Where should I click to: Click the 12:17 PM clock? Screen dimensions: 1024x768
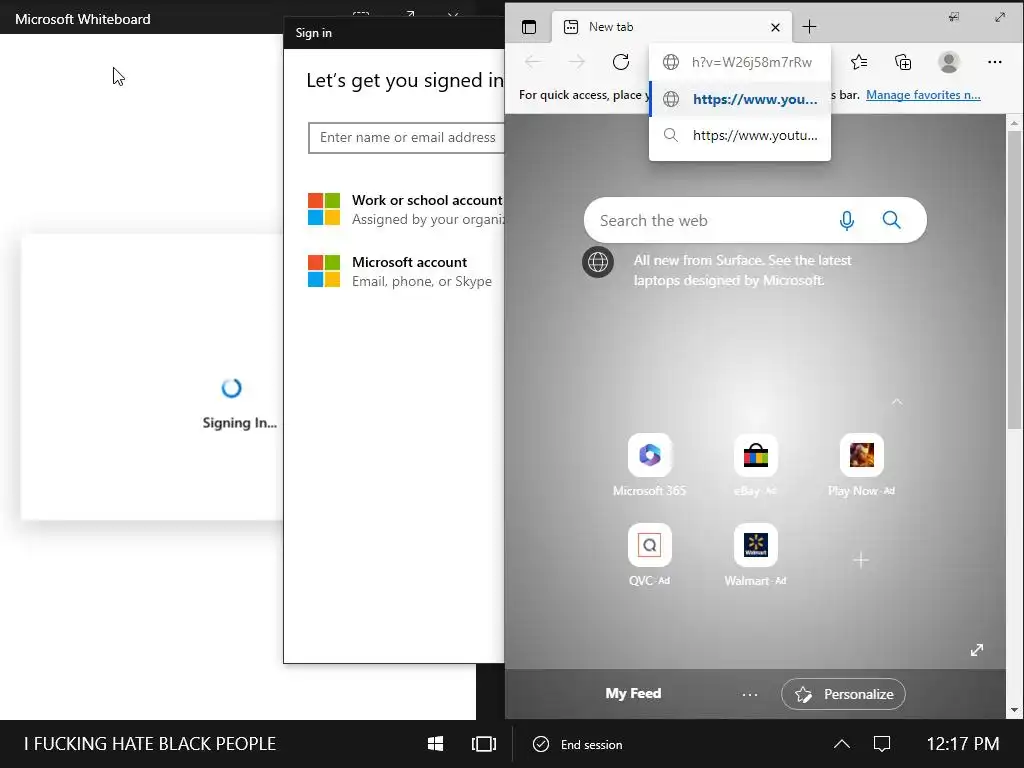point(963,744)
